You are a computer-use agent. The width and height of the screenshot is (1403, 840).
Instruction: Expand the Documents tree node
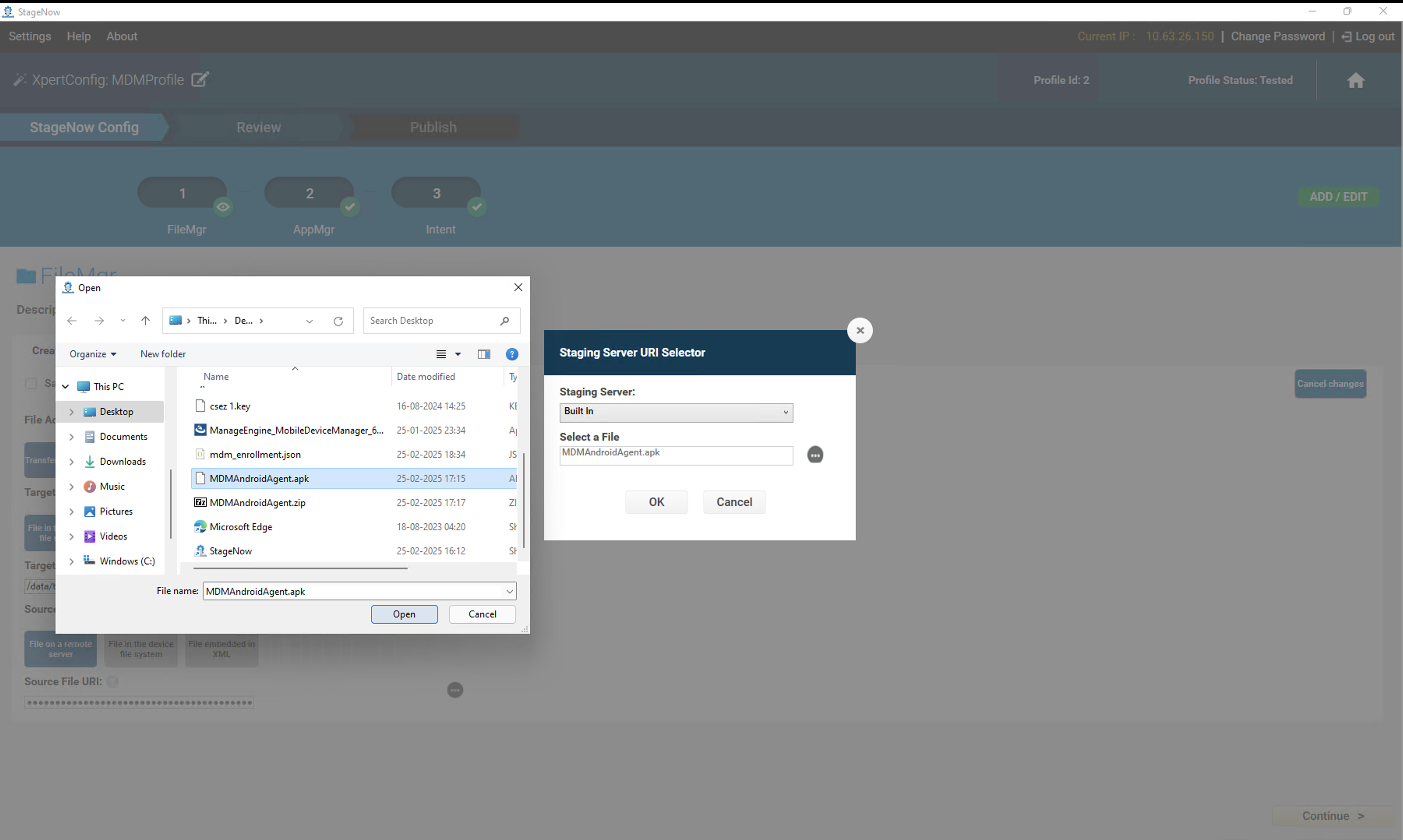[71, 437]
